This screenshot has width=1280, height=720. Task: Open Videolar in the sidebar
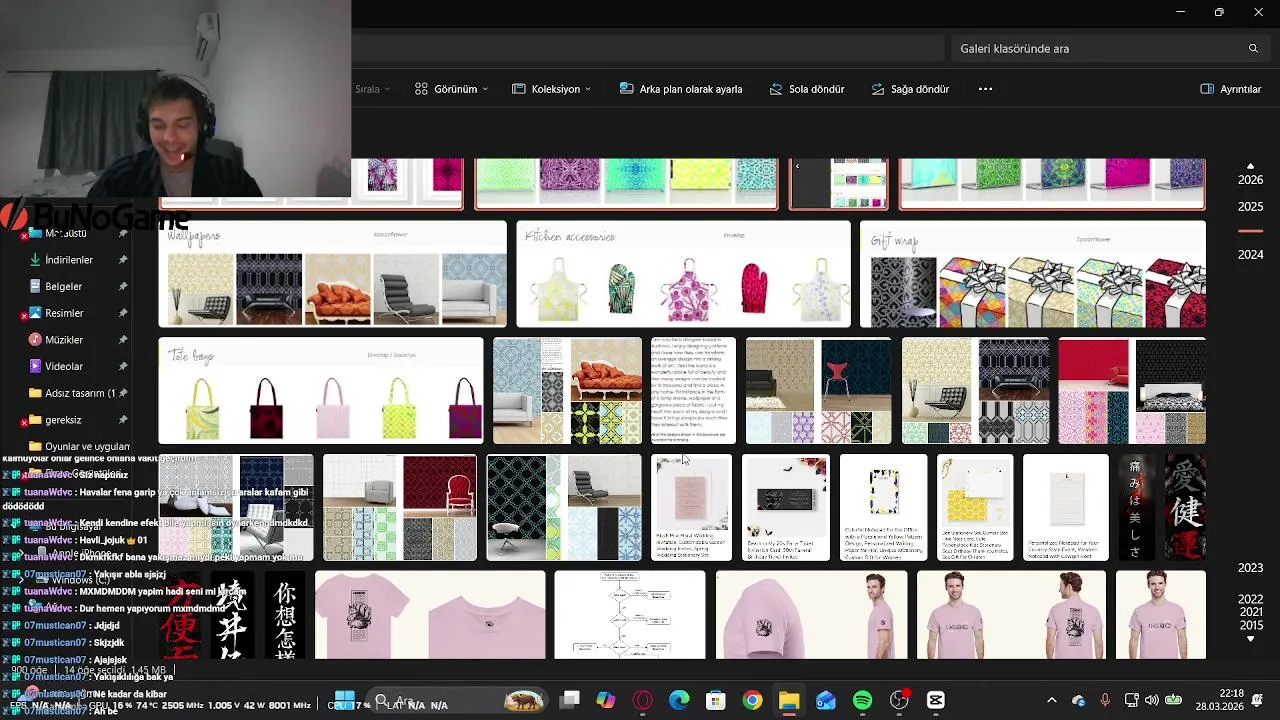(x=63, y=366)
